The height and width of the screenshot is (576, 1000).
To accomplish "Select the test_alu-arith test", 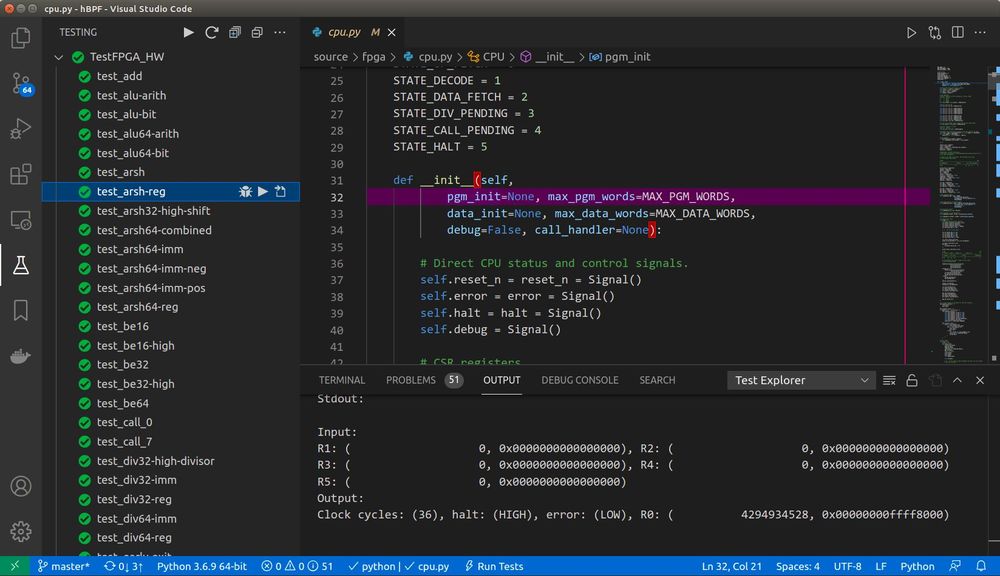I will coord(131,95).
